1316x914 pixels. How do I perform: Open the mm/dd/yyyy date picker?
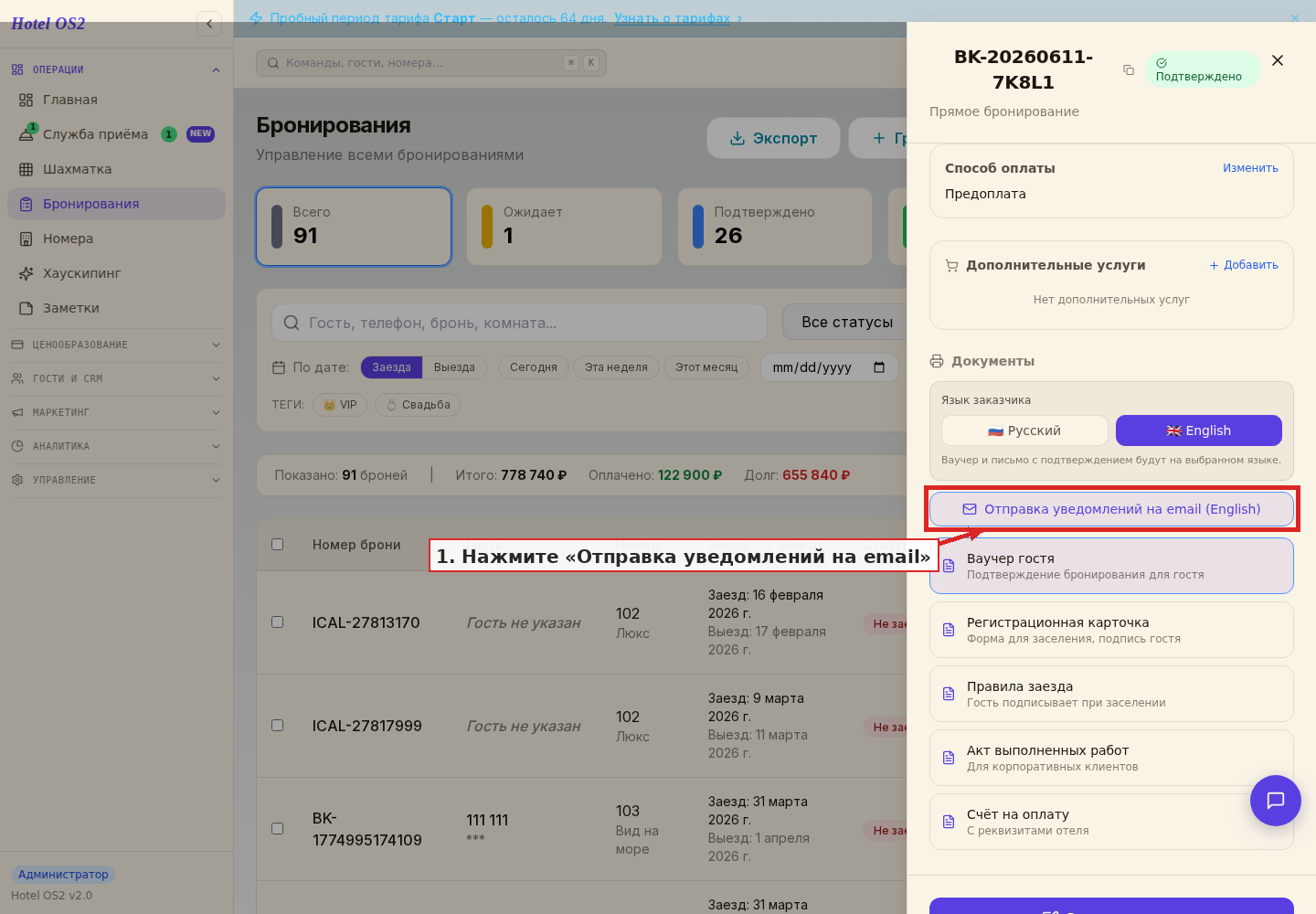point(829,367)
